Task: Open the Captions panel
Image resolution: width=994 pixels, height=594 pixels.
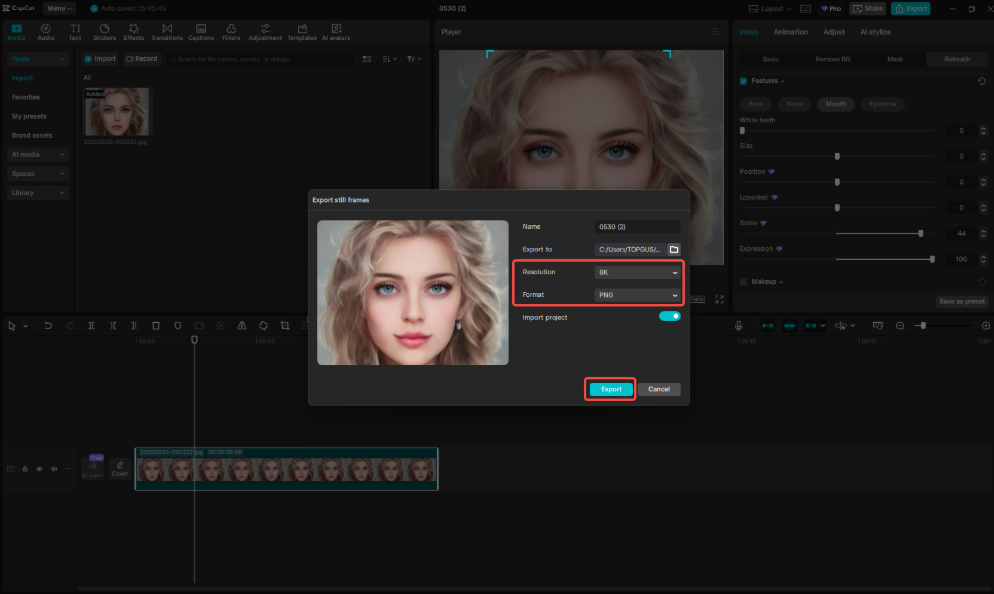Action: 200,31
